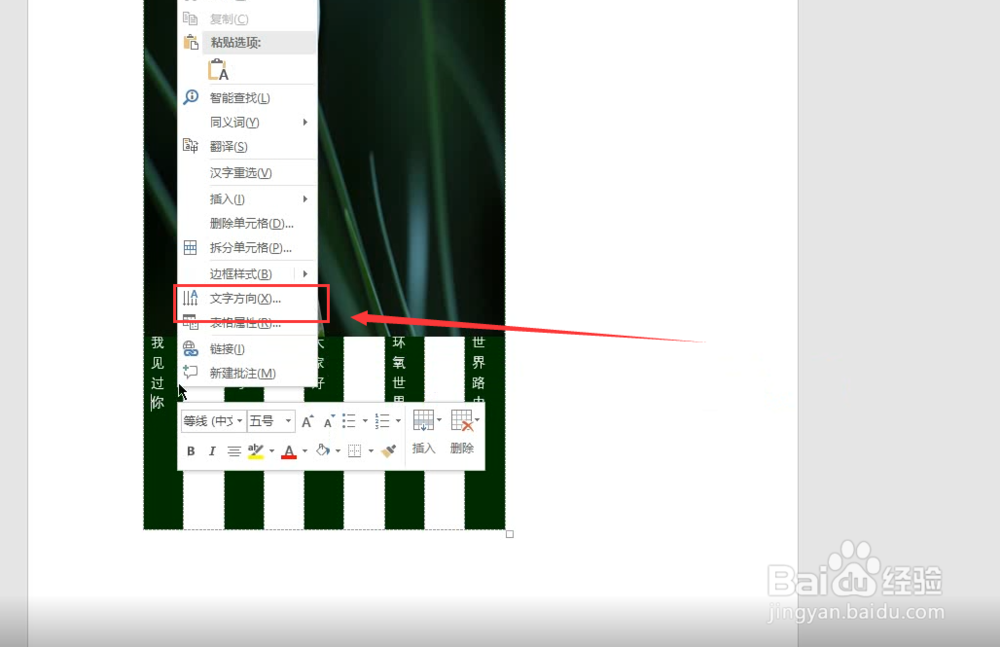Click the insert table rows icon
The width and height of the screenshot is (1000, 647).
point(423,420)
